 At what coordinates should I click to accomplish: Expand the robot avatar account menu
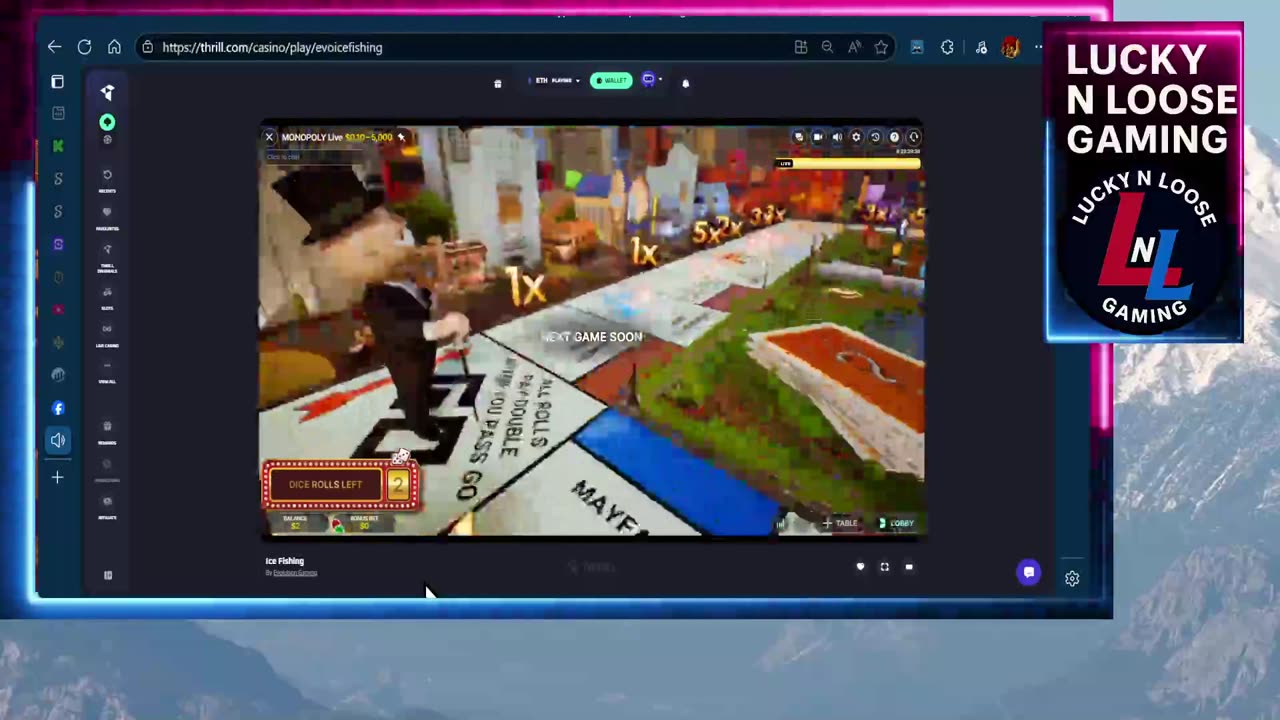[x=651, y=80]
